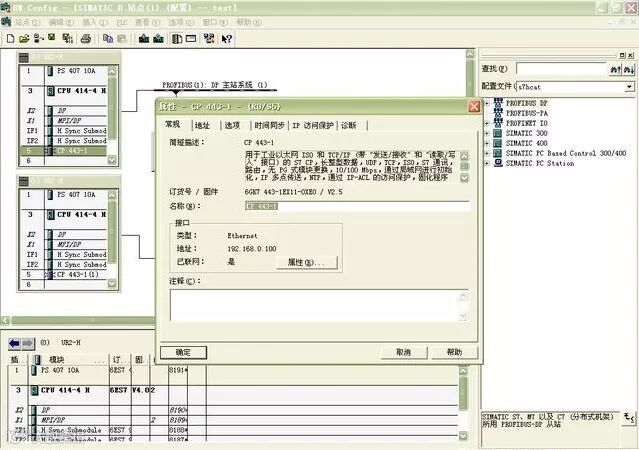The height and width of the screenshot is (450, 639).
Task: Click the search-up binoculars icon in the catalog
Action: tap(615, 70)
